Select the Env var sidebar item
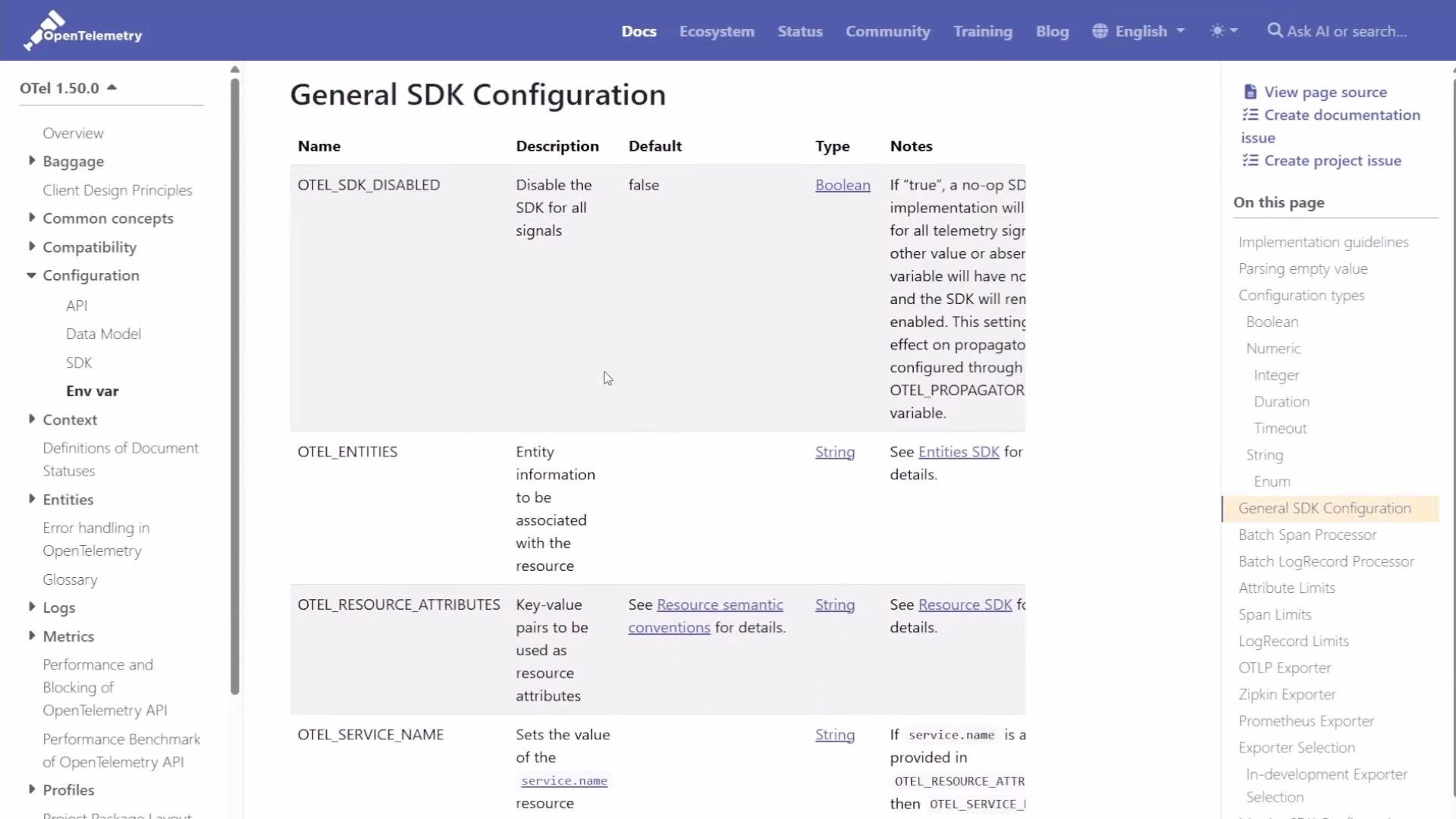The height and width of the screenshot is (819, 1456). [93, 391]
